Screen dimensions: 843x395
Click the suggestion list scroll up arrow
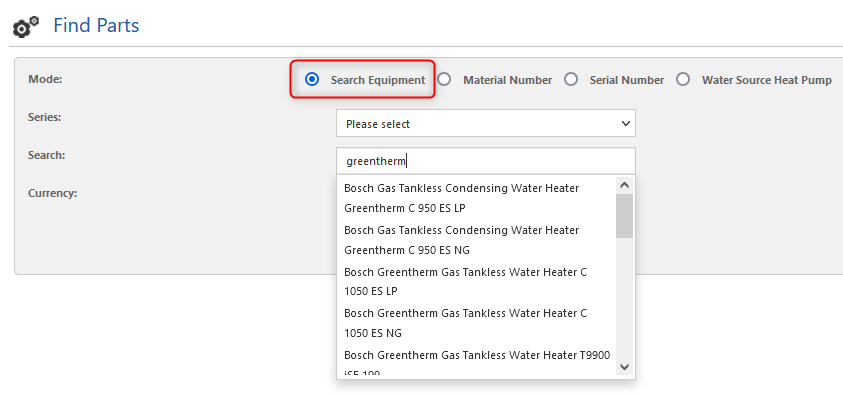[x=624, y=185]
